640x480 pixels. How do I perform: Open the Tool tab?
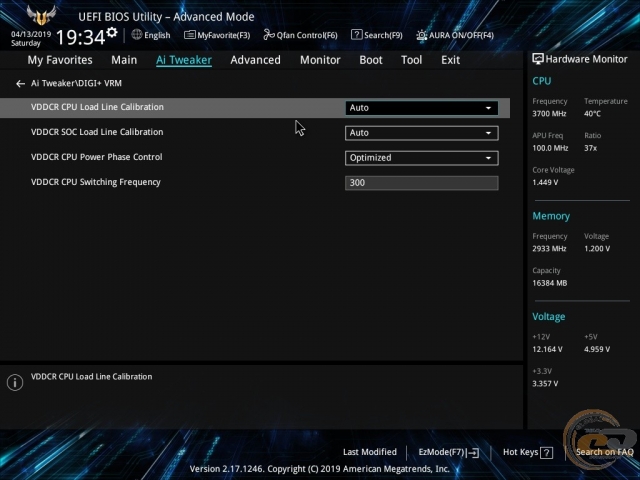pyautogui.click(x=411, y=60)
